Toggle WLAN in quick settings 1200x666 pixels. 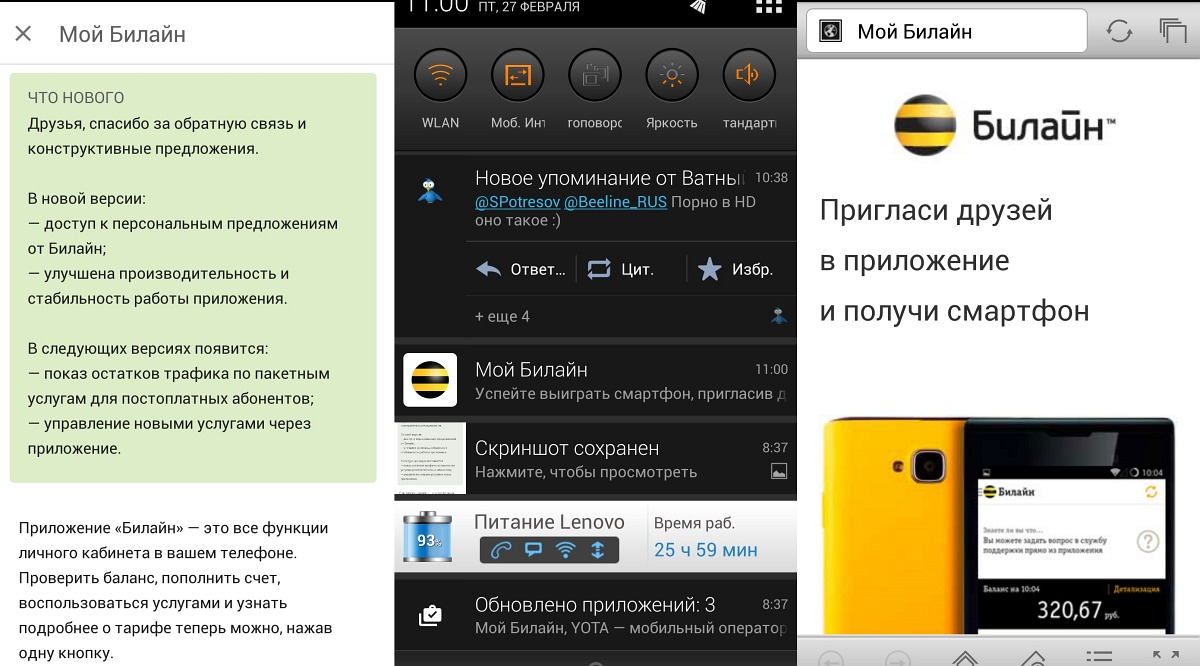point(440,75)
